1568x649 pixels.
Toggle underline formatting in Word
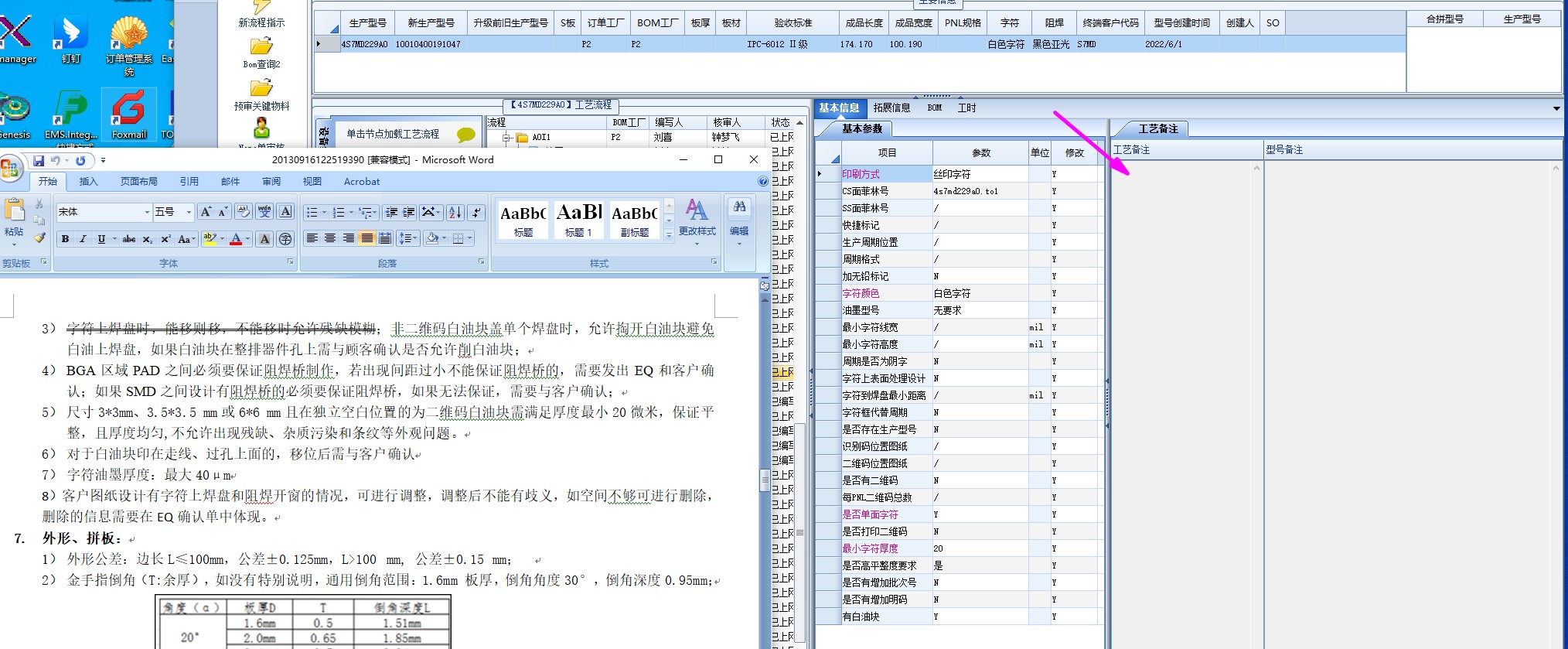click(x=101, y=239)
